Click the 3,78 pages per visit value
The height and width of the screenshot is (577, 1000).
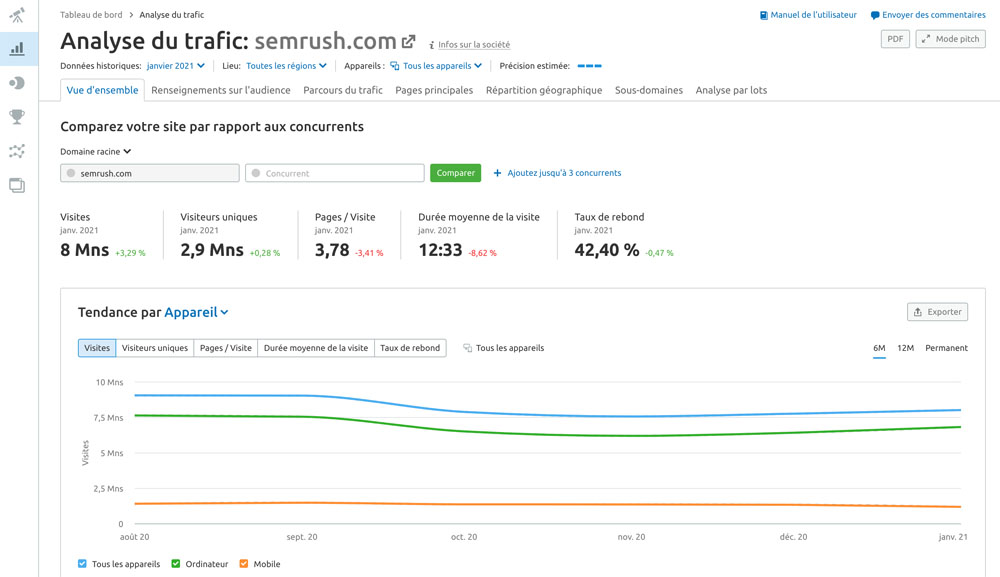click(x=332, y=250)
